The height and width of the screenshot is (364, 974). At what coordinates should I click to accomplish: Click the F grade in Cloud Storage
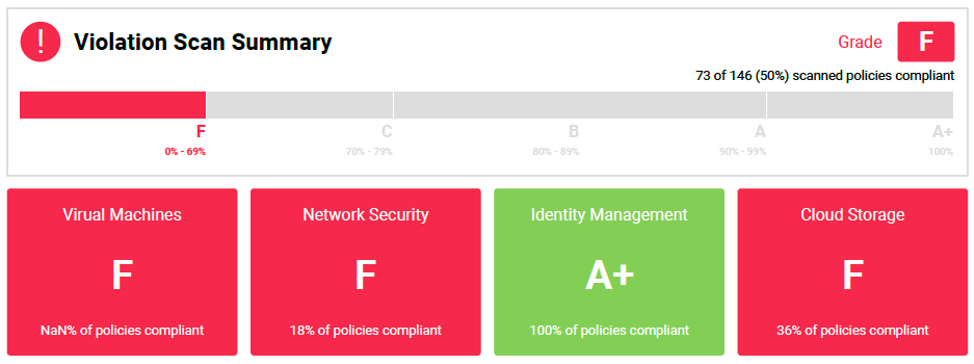point(852,275)
